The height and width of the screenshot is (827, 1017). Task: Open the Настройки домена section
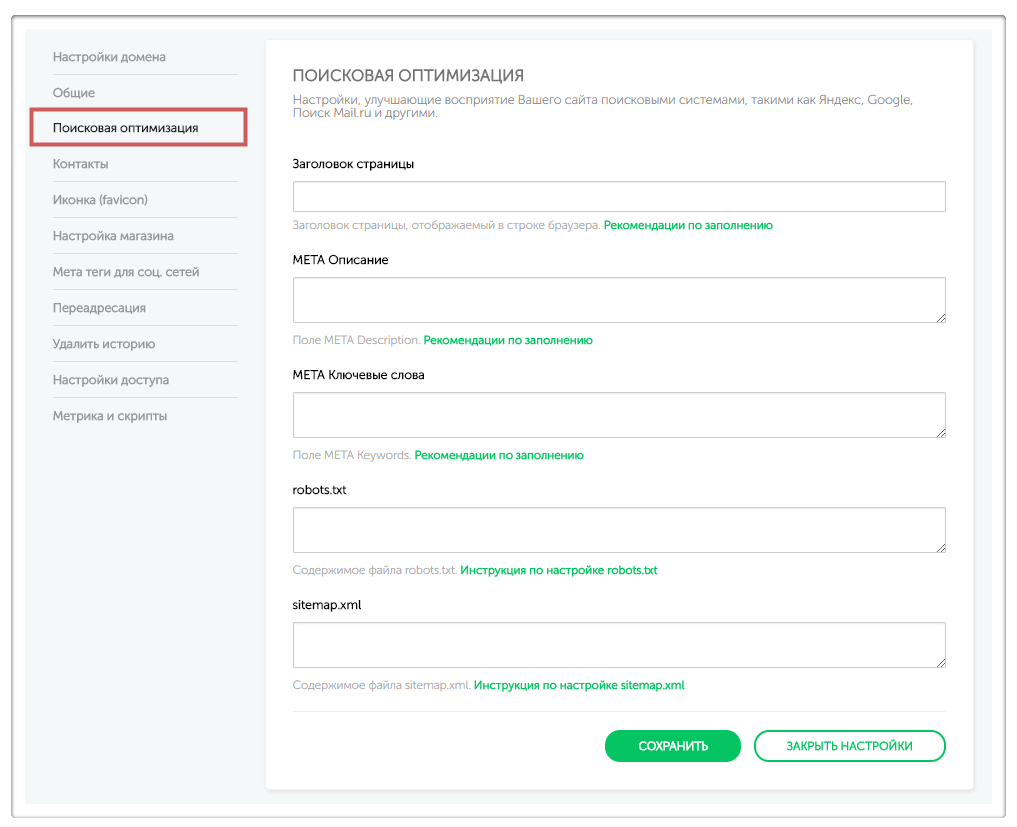[x=109, y=57]
